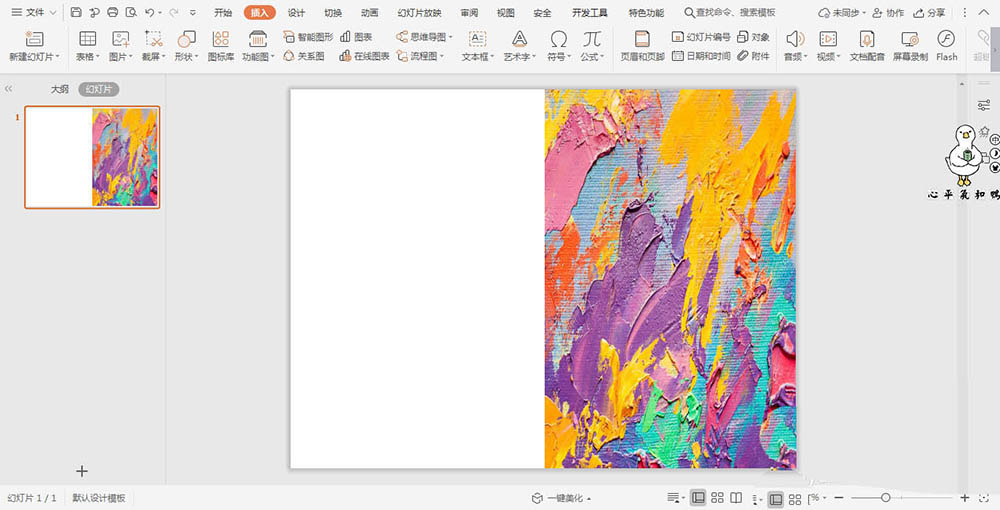
Task: Open the 功能图 icon
Action: pyautogui.click(x=258, y=39)
